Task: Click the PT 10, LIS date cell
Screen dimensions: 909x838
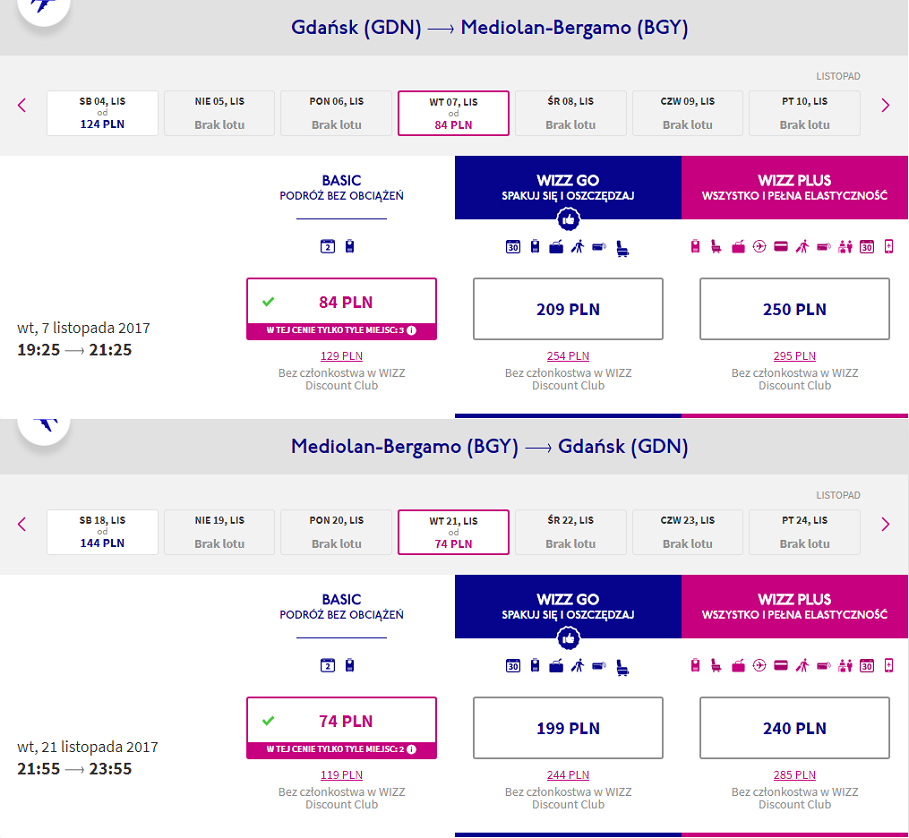Action: [805, 113]
